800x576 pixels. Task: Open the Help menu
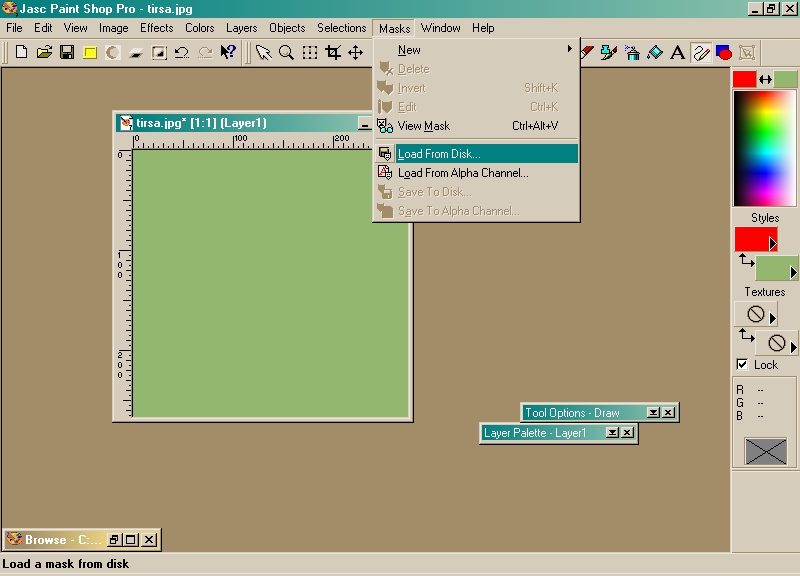pyautogui.click(x=483, y=28)
